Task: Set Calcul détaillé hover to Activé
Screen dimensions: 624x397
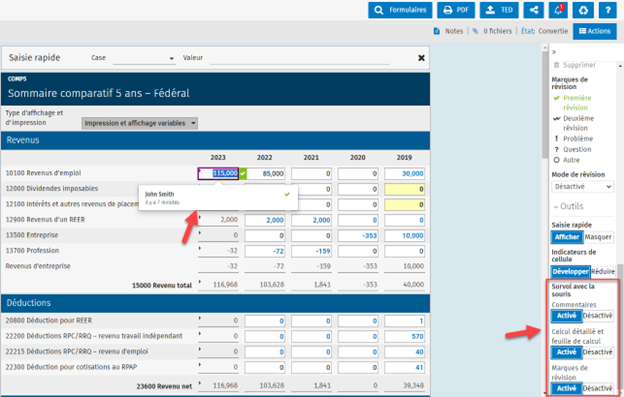Action: (x=567, y=352)
